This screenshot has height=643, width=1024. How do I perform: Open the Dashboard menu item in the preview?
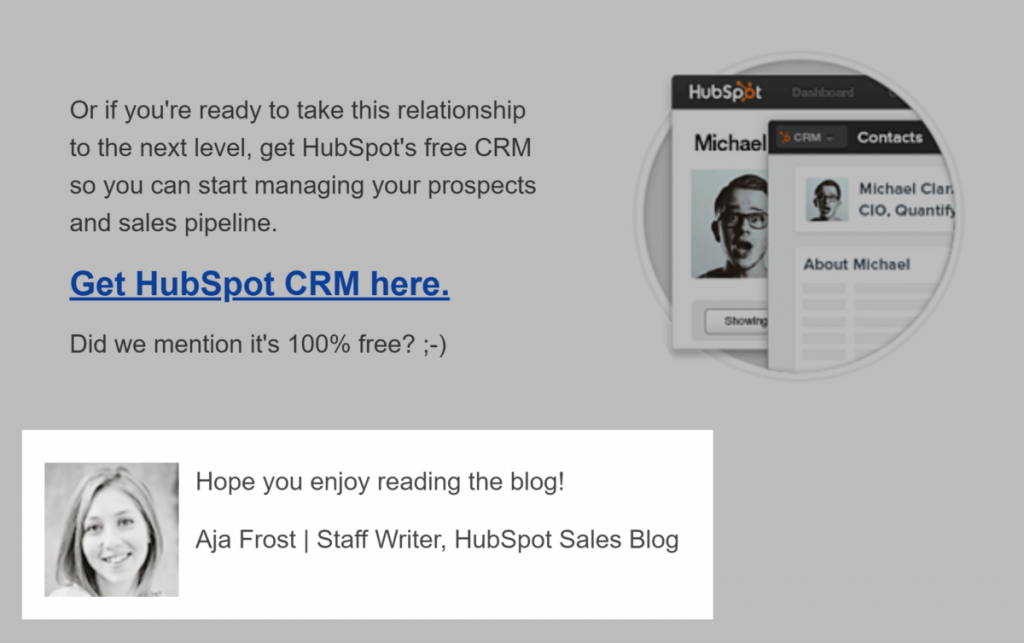pos(822,92)
